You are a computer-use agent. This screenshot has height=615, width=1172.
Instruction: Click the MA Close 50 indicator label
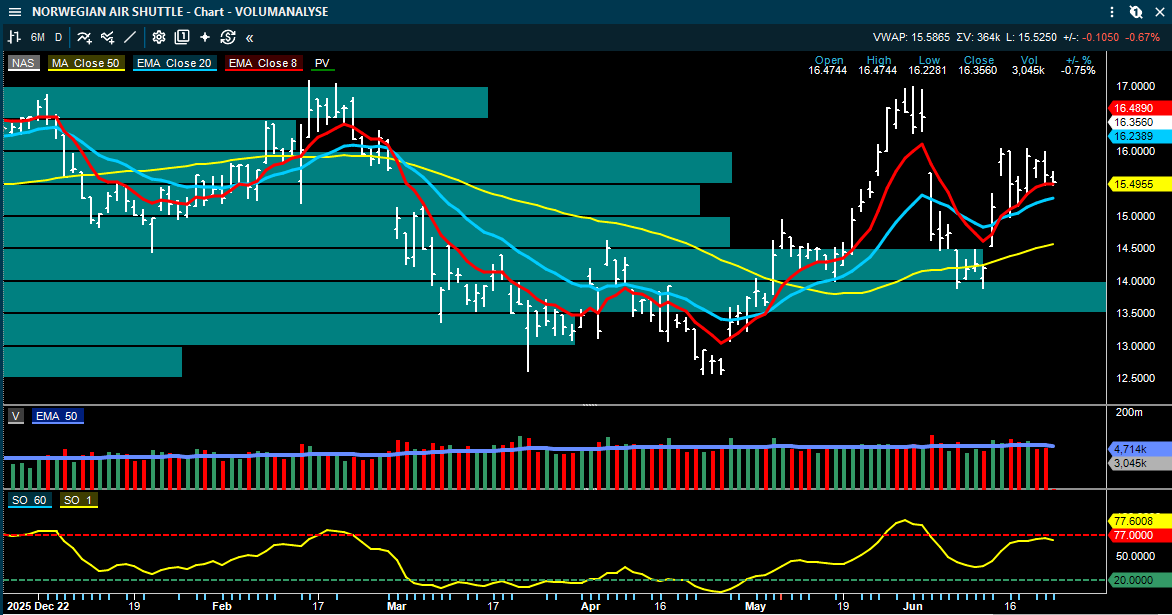click(x=86, y=63)
